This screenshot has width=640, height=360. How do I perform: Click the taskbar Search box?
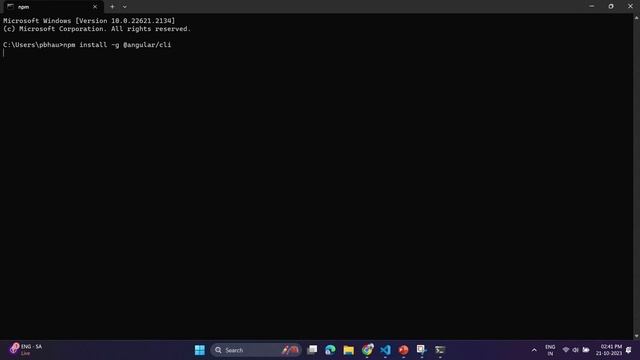256,350
